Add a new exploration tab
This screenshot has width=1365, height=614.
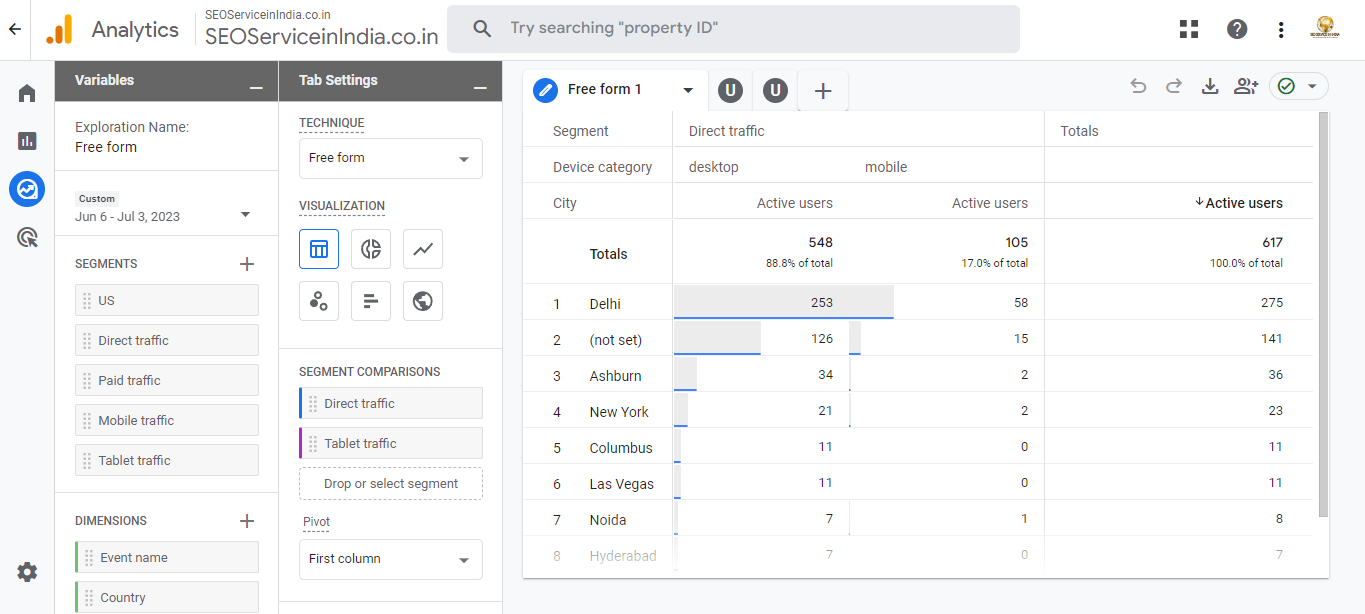(823, 91)
